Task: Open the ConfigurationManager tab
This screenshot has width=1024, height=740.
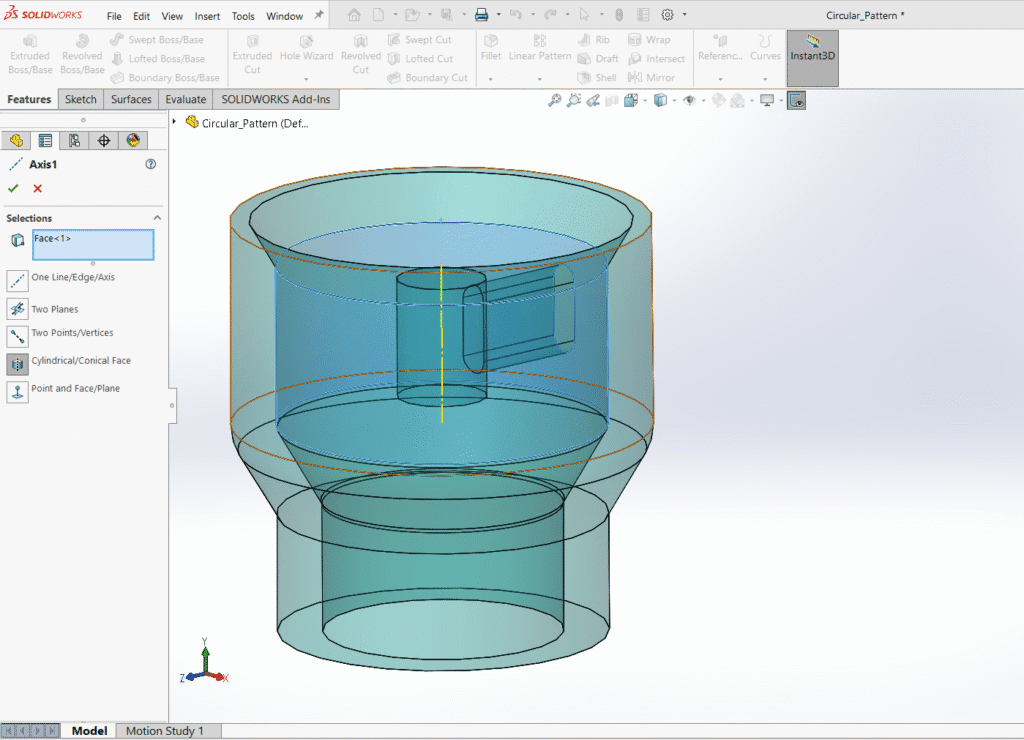Action: [x=74, y=140]
